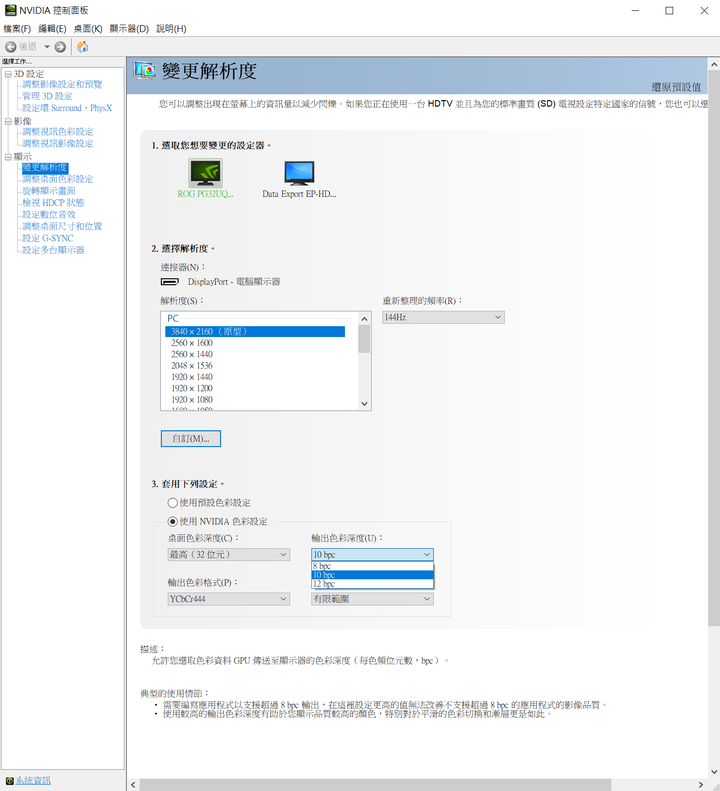Open 調整桌面尺寸和位置 page

click(62, 226)
